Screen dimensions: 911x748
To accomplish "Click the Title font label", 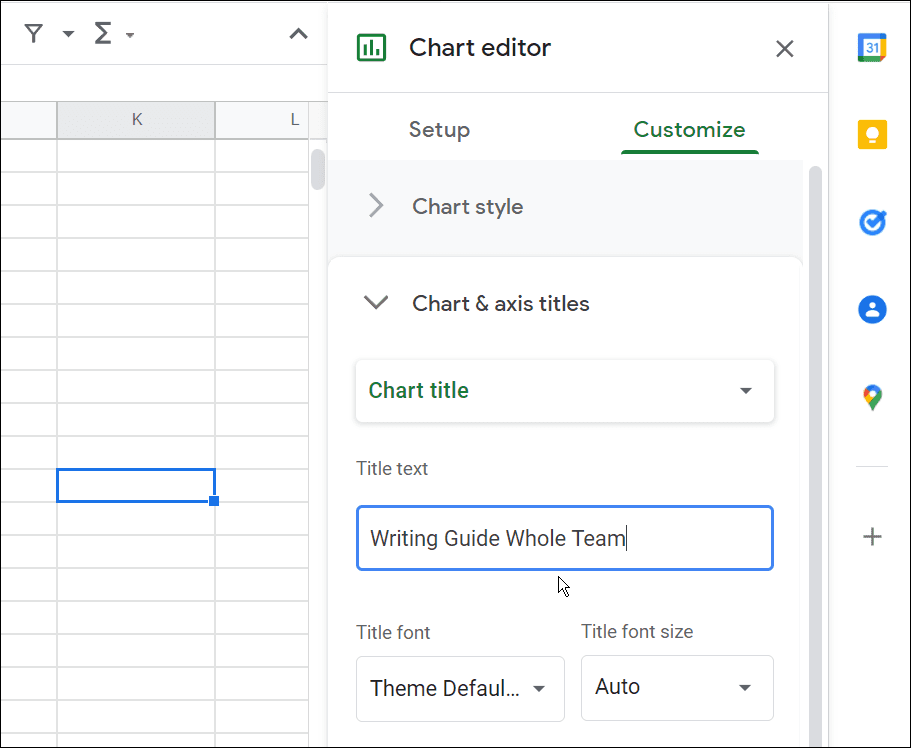I will pos(393,632).
